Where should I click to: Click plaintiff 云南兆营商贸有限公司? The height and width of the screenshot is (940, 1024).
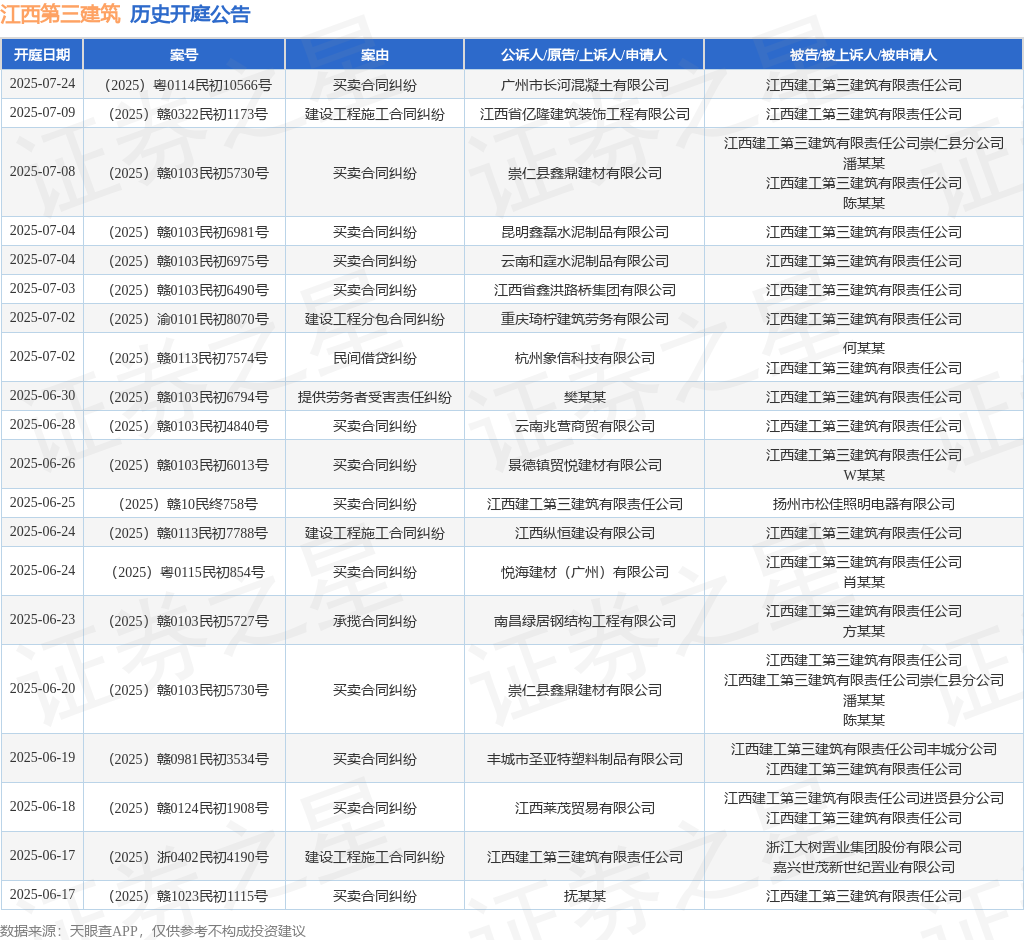585,427
